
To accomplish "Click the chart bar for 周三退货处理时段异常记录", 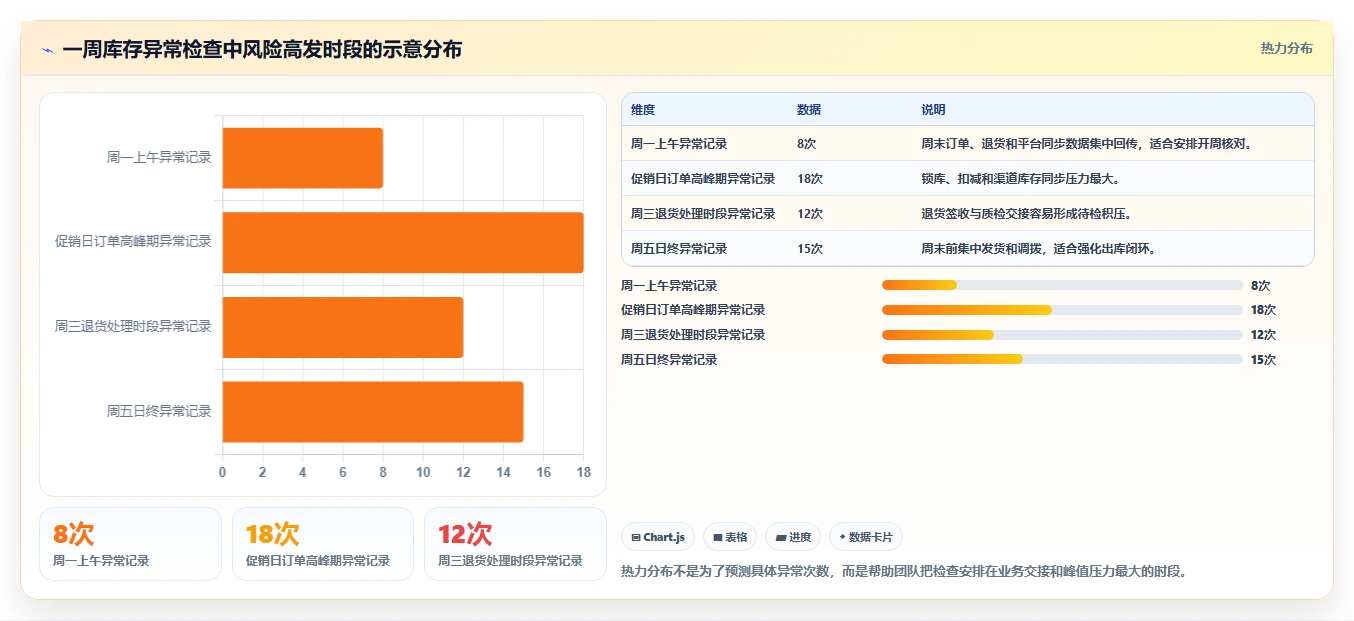I will coord(342,327).
